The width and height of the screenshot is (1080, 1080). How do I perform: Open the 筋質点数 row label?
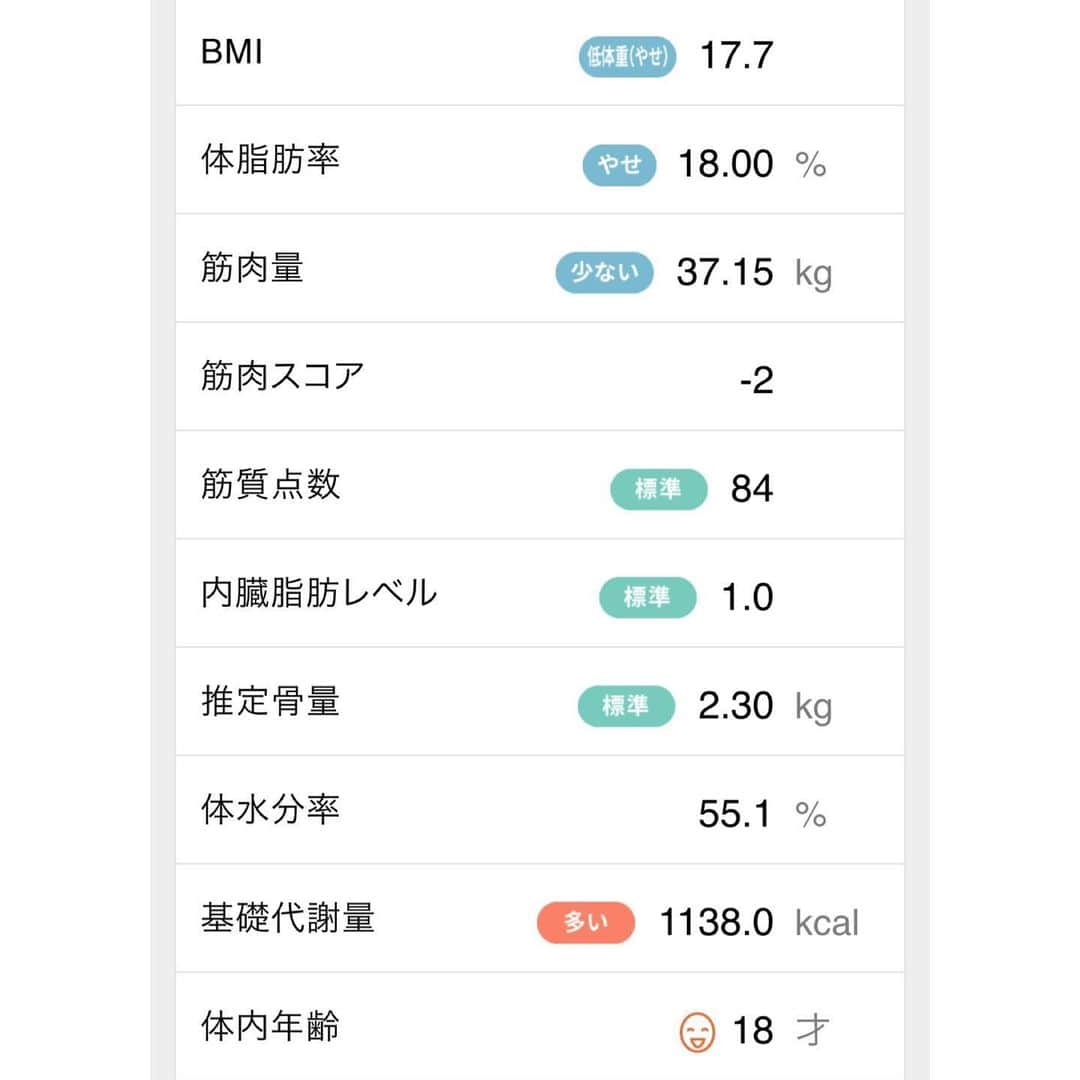270,484
